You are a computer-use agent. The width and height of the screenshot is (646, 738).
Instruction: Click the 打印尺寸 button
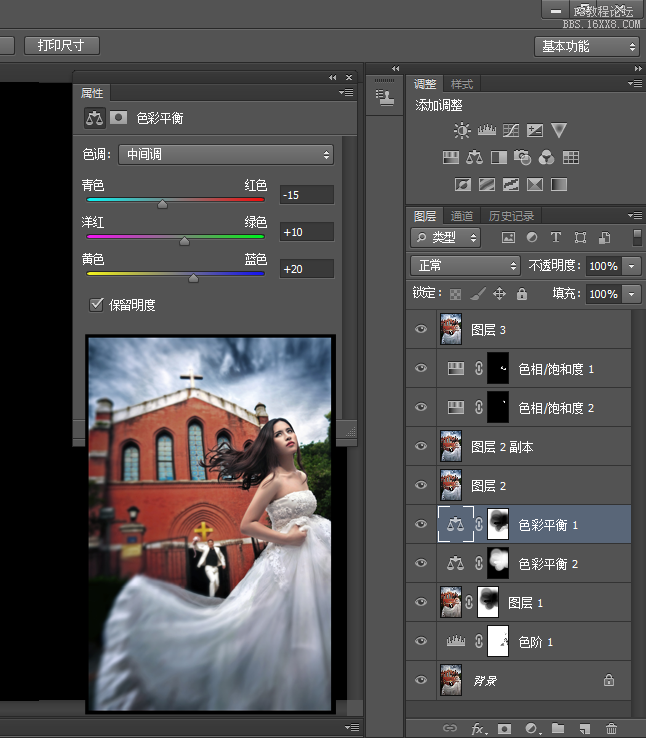[x=62, y=46]
